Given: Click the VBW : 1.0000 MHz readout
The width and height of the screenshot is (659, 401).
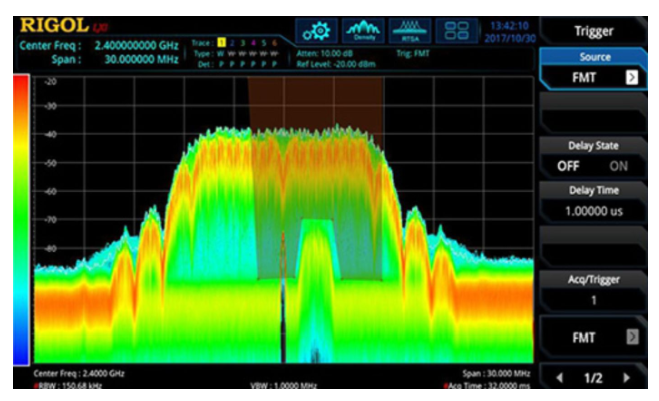Looking at the screenshot, I should coord(283,385).
